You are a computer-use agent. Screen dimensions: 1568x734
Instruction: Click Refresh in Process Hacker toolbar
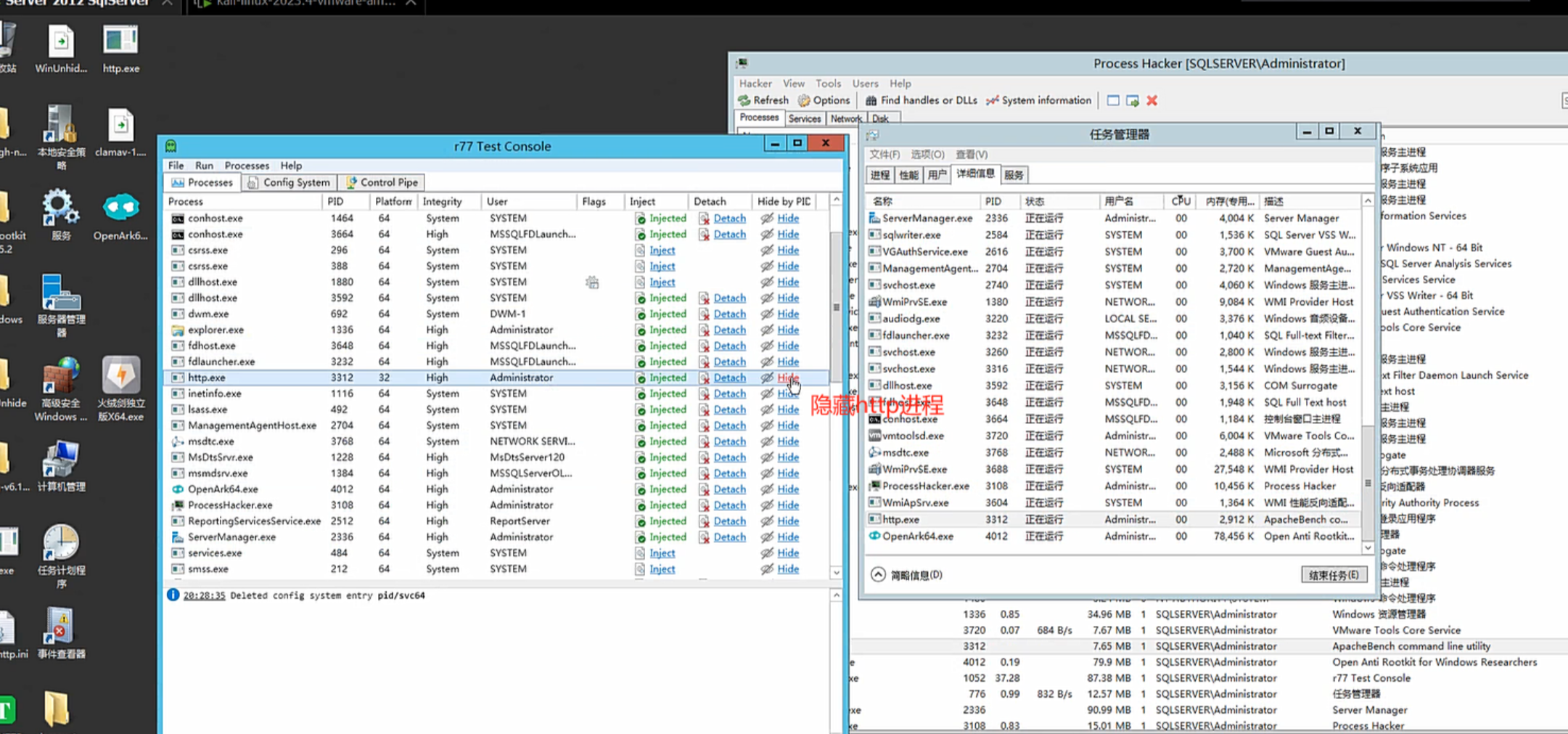(763, 100)
